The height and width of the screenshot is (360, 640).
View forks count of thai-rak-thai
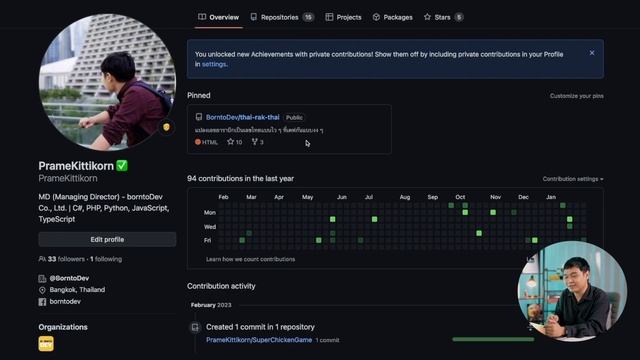pos(258,142)
